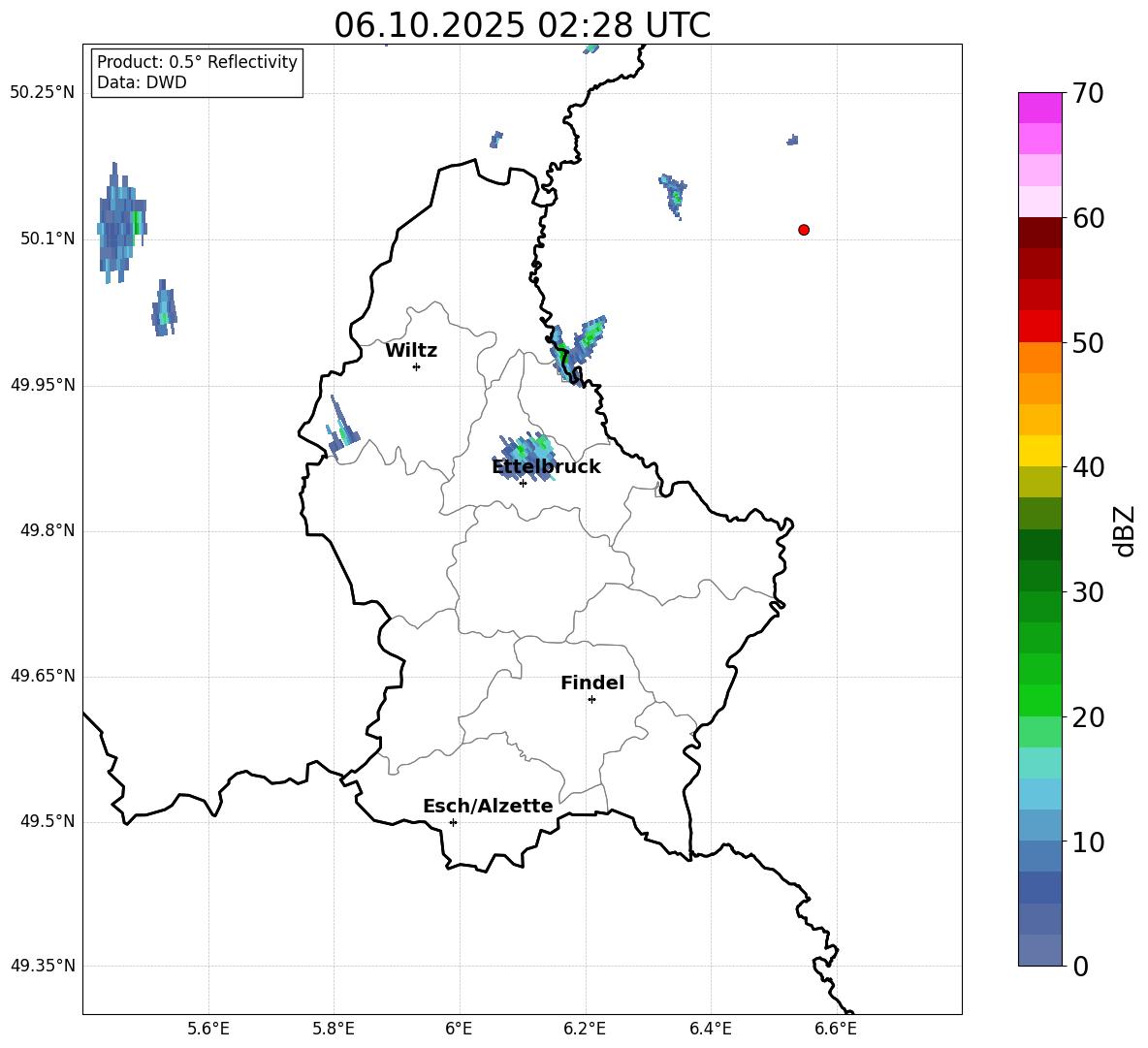Screen dimensions: 1148x1048
Task: Click the 6.4°E longitude label
Action: [x=710, y=1029]
